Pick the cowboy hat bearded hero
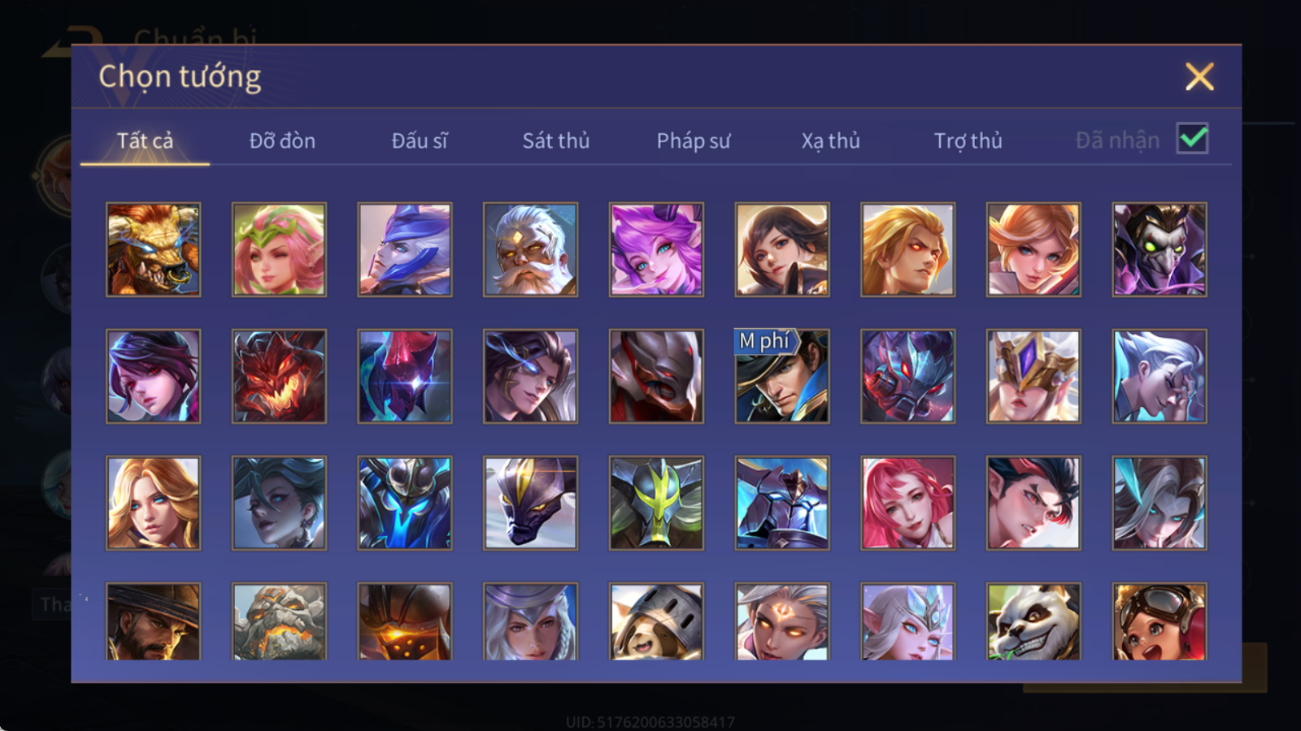 pyautogui.click(x=153, y=622)
